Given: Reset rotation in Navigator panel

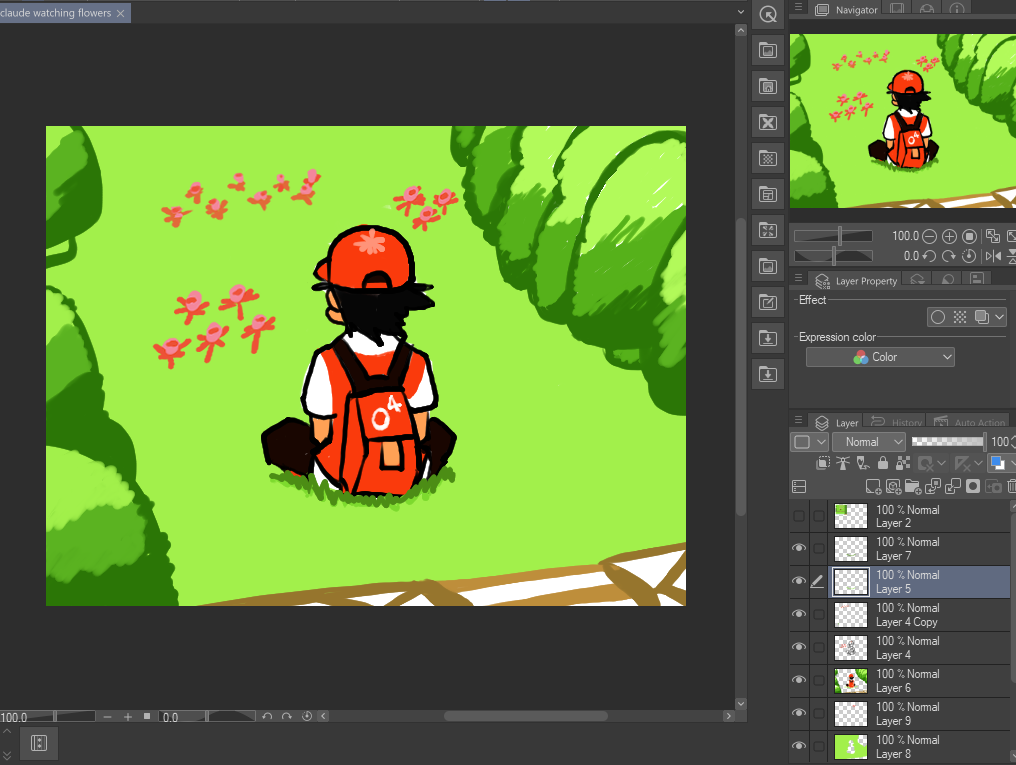Looking at the screenshot, I should click(x=969, y=256).
